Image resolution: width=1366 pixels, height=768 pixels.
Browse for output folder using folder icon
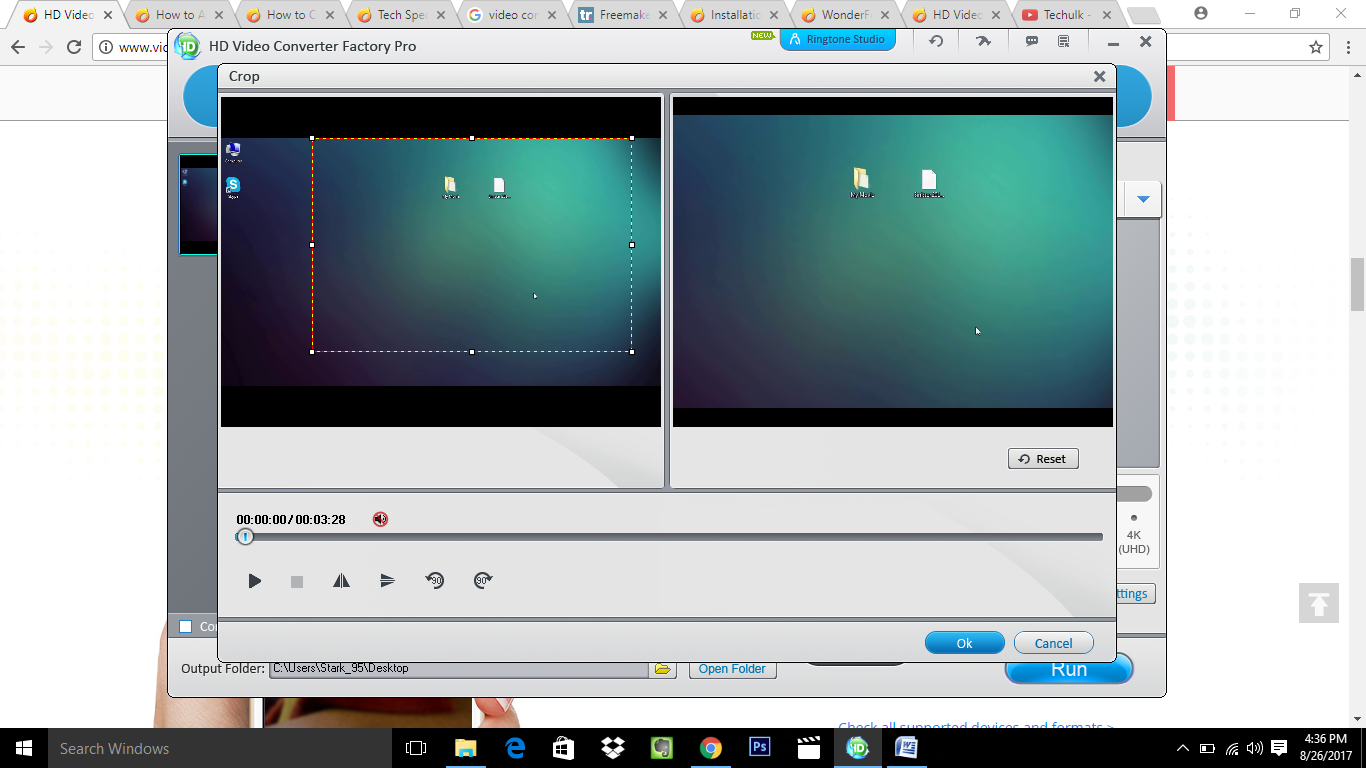pyautogui.click(x=662, y=668)
